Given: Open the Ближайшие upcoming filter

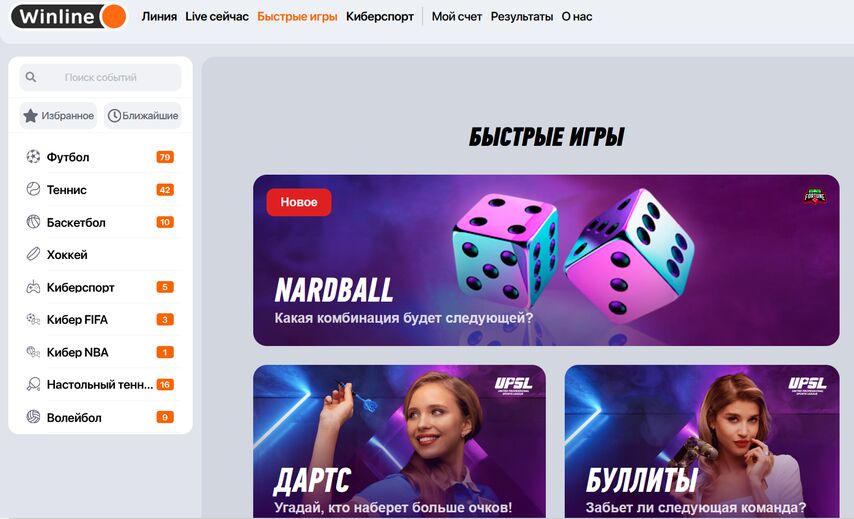Looking at the screenshot, I should (143, 115).
